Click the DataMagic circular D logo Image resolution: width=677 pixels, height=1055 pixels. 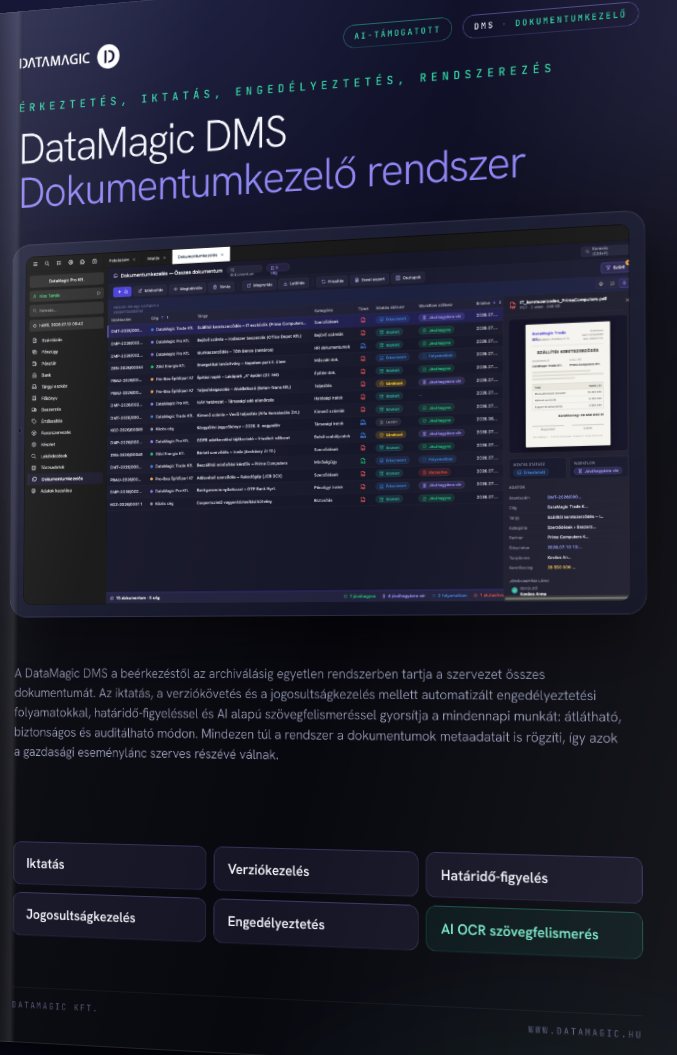[108, 57]
